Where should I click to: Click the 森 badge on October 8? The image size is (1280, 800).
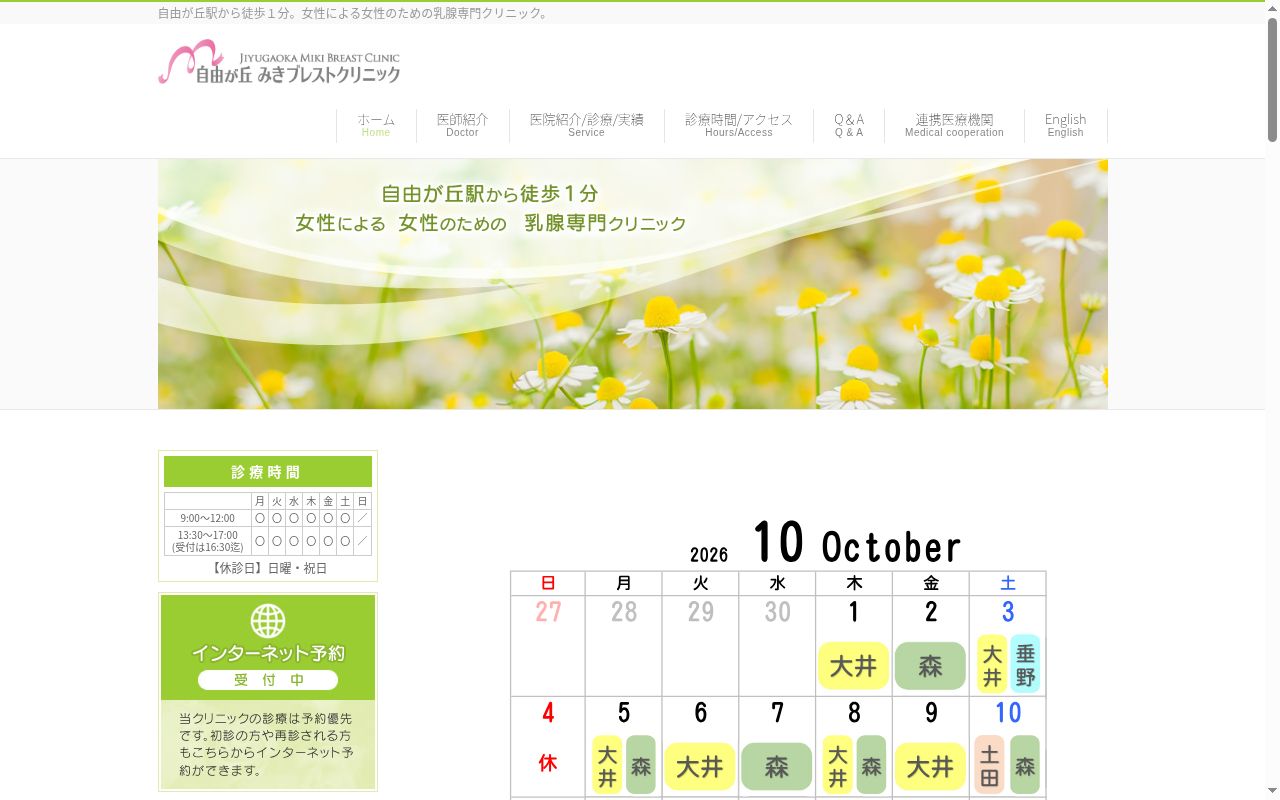(871, 765)
